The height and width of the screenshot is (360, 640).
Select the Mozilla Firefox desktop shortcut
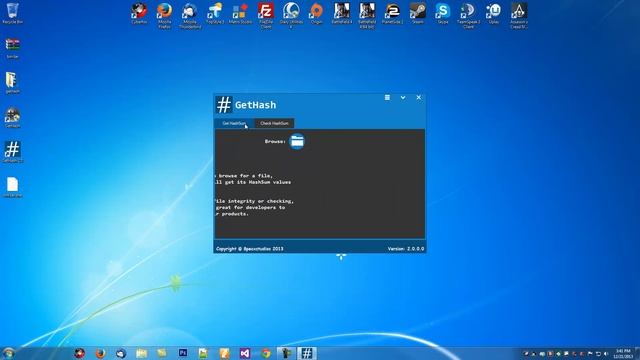[164, 15]
